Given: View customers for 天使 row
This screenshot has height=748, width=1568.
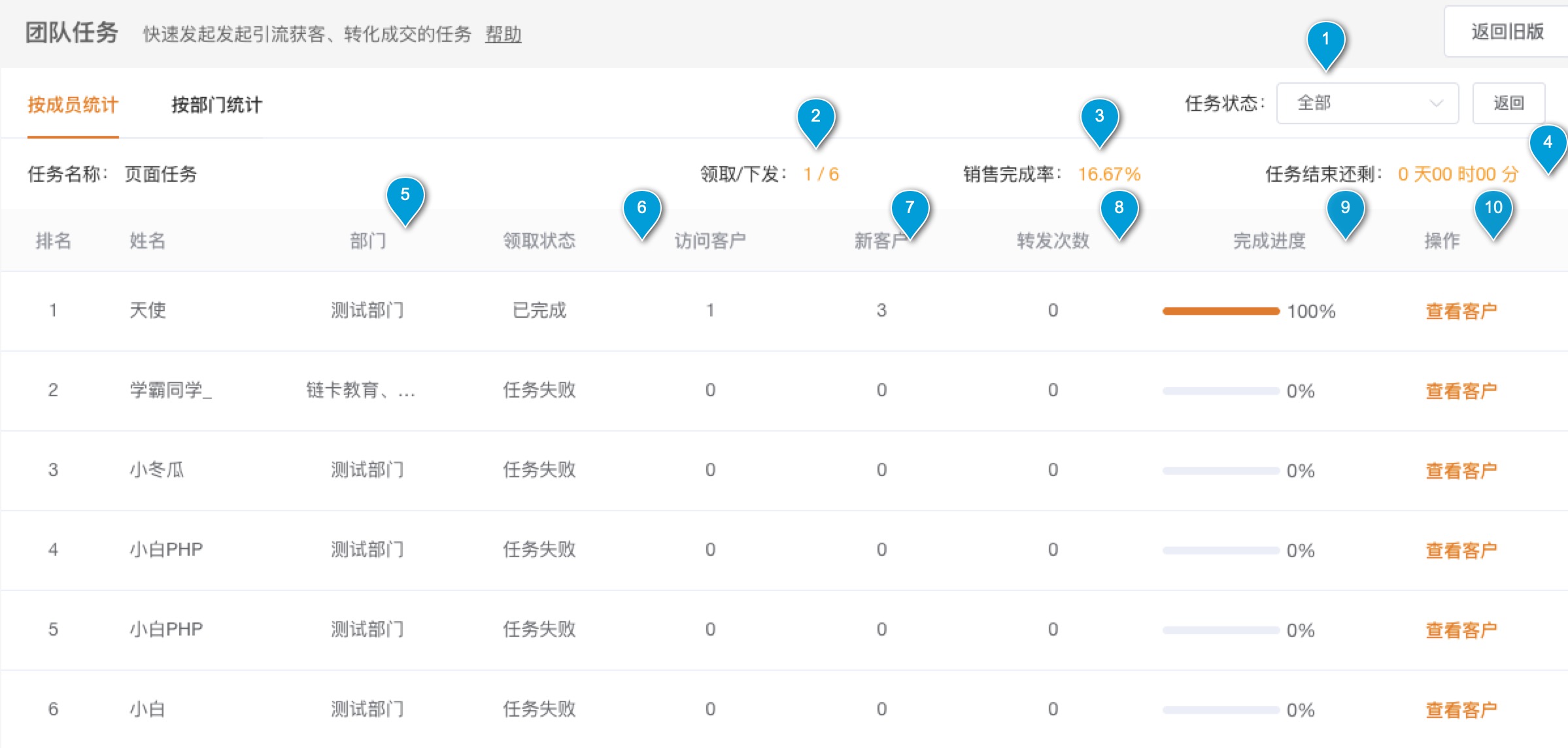Looking at the screenshot, I should coord(1461,311).
